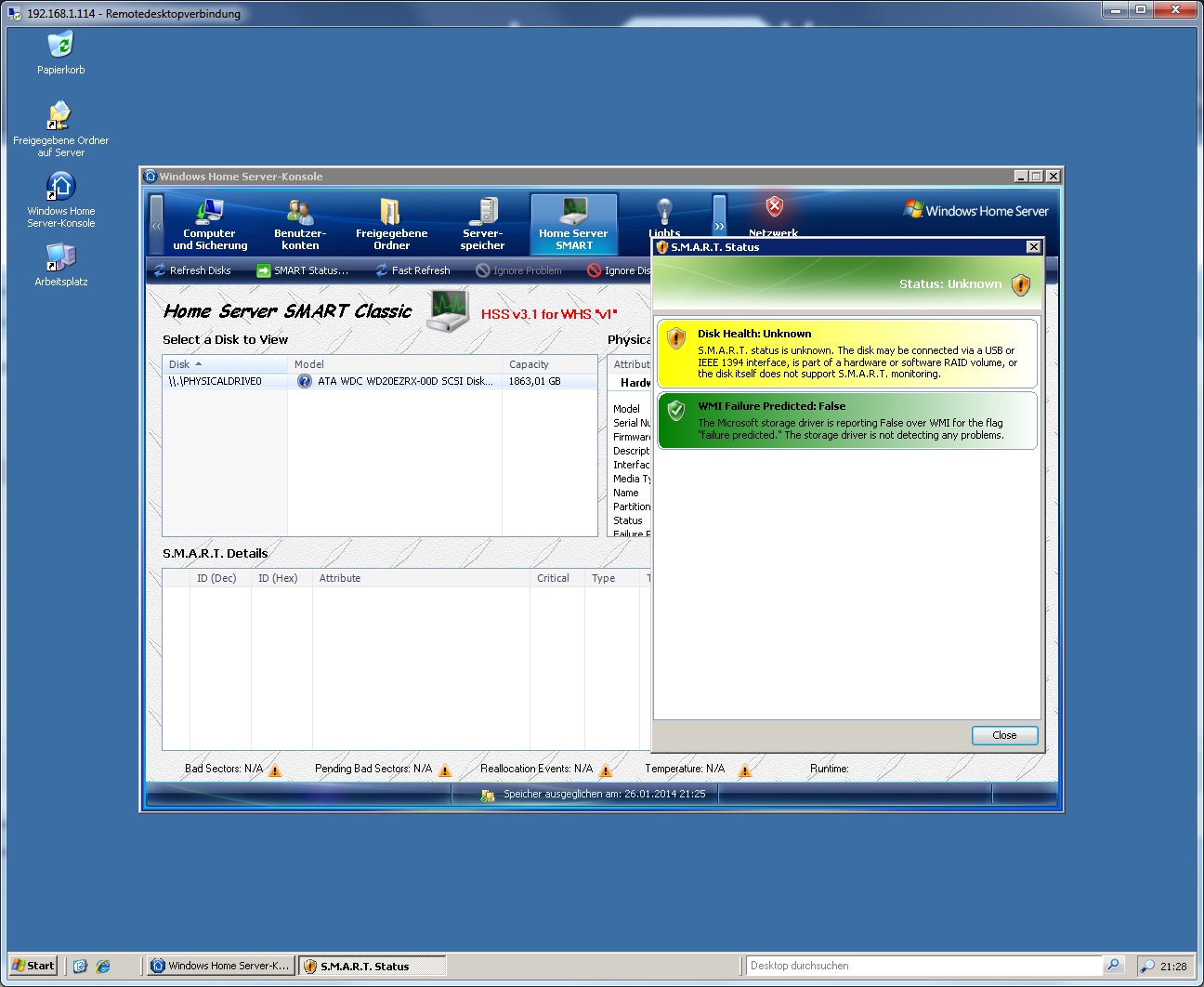Click the Pending Bad Sectors: N/A label
Image resolution: width=1204 pixels, height=987 pixels.
[x=373, y=769]
